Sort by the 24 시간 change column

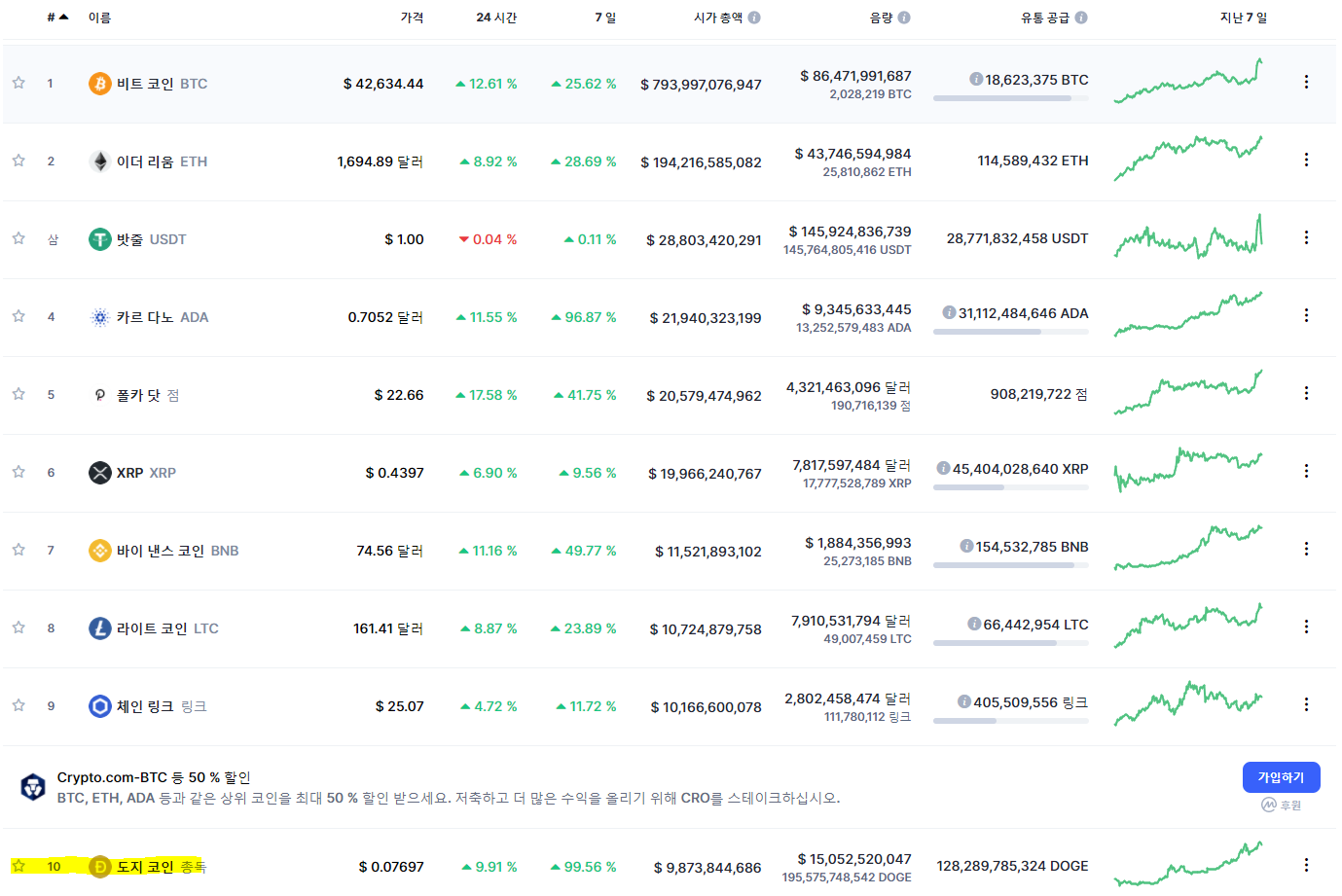496,18
